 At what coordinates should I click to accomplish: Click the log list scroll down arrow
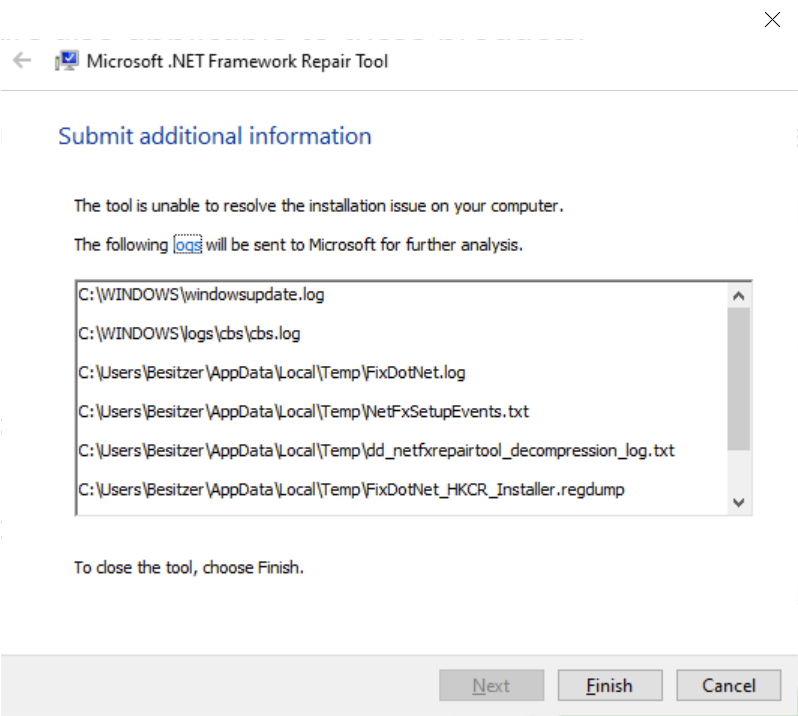[738, 502]
